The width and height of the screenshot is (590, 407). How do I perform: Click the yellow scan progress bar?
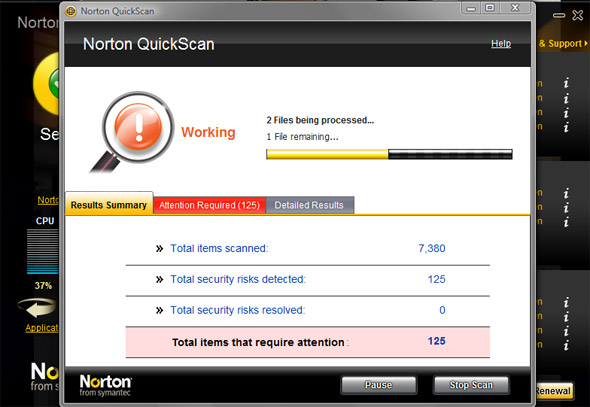[x=389, y=154]
